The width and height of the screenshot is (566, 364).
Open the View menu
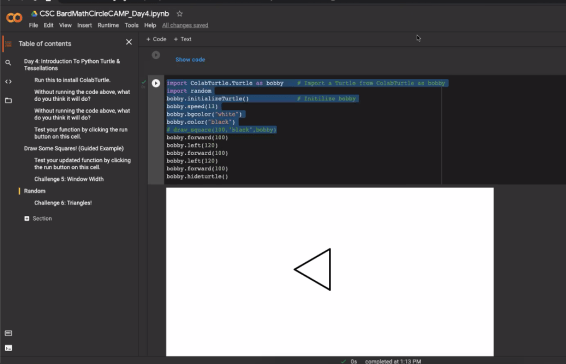coord(65,25)
